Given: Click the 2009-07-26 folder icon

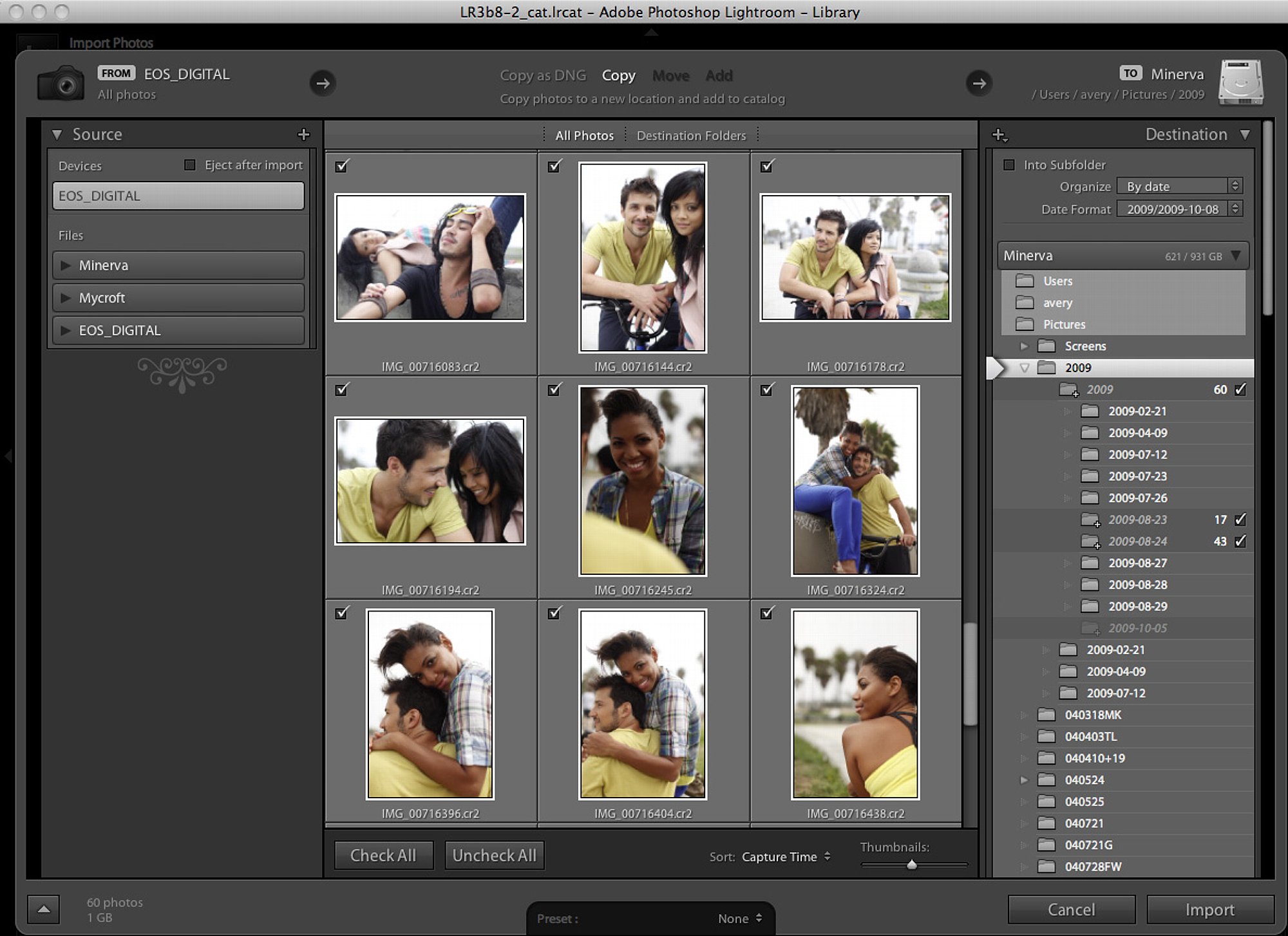Looking at the screenshot, I should tap(1090, 498).
